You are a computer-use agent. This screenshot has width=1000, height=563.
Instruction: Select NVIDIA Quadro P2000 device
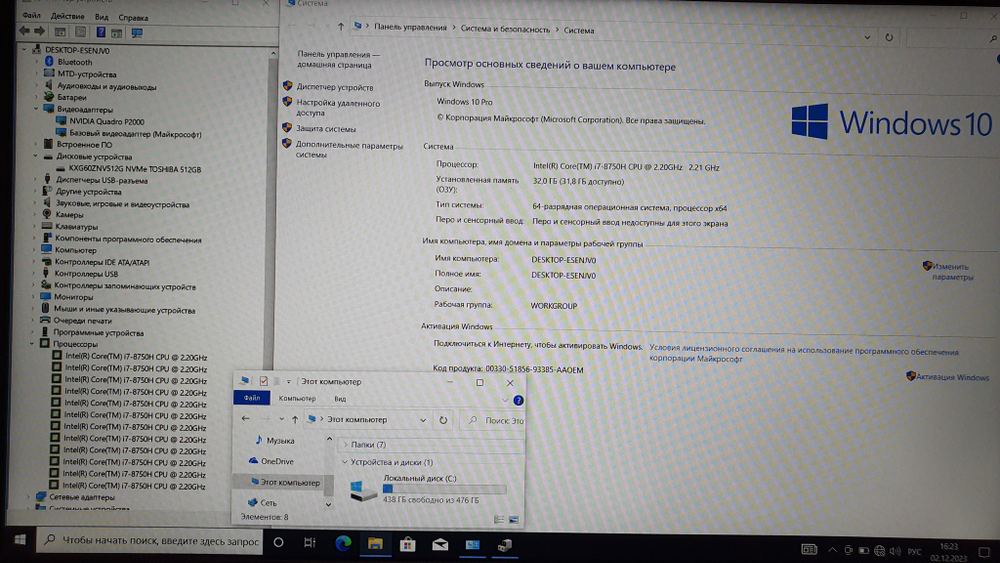click(107, 121)
